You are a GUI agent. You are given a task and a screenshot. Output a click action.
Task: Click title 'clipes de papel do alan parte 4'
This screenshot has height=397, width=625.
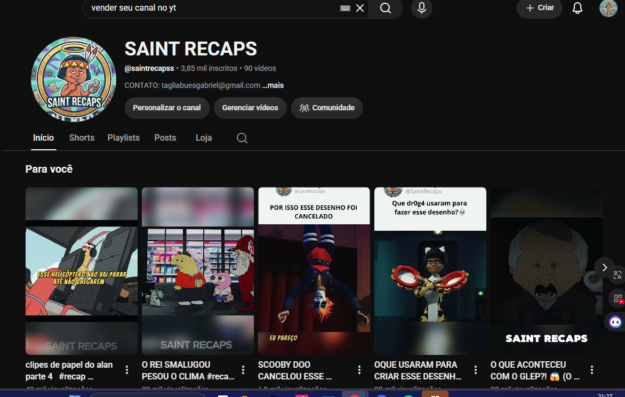pos(69,371)
